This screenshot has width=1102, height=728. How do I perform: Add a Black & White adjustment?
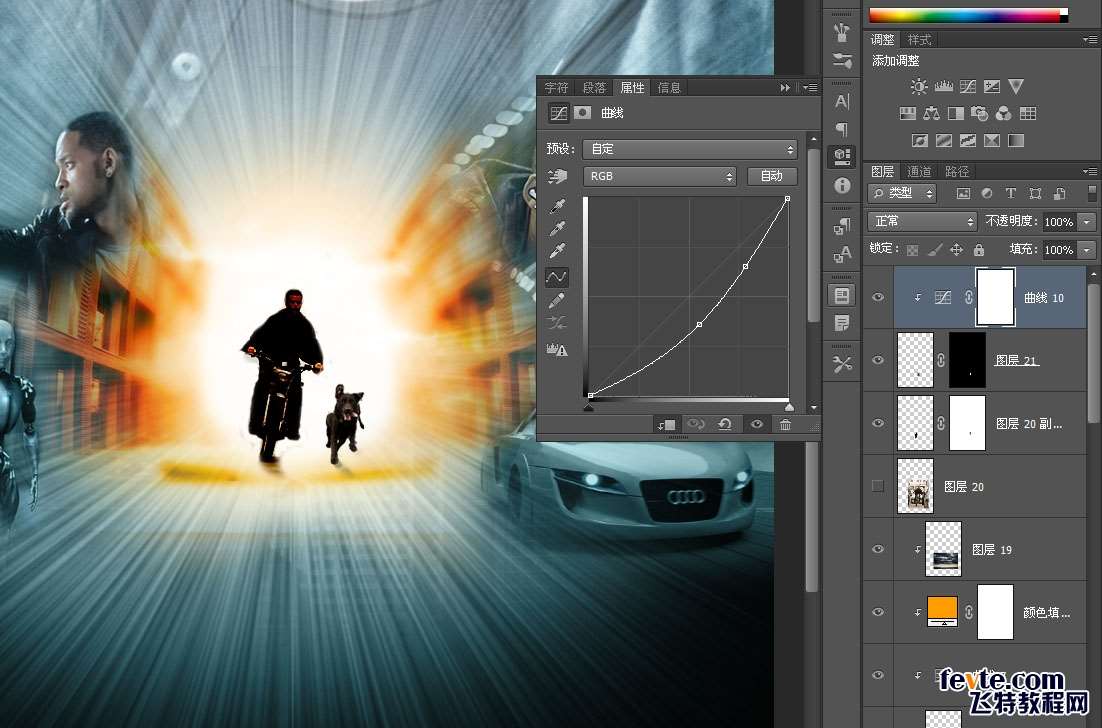click(955, 113)
